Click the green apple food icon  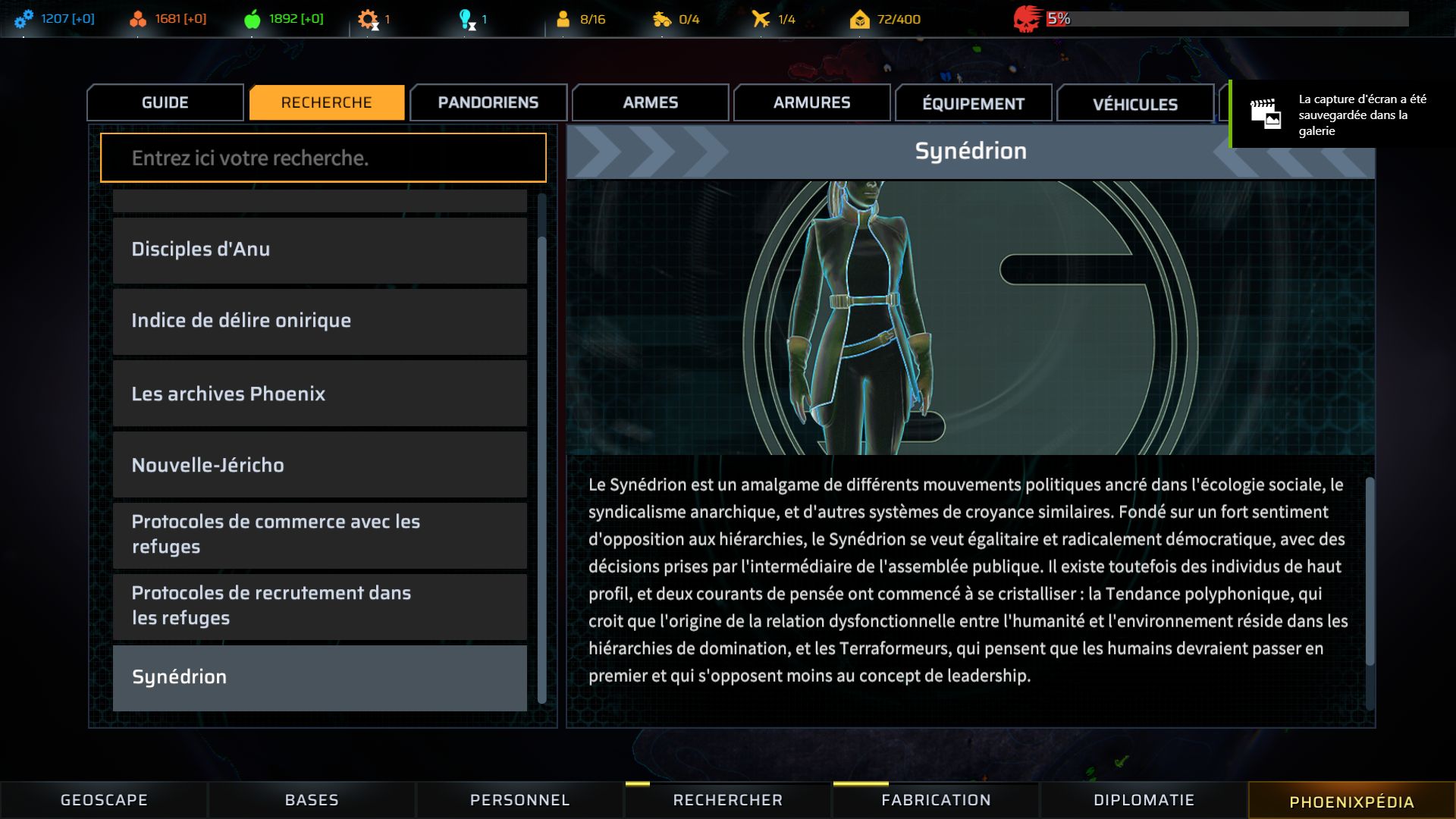tap(253, 19)
